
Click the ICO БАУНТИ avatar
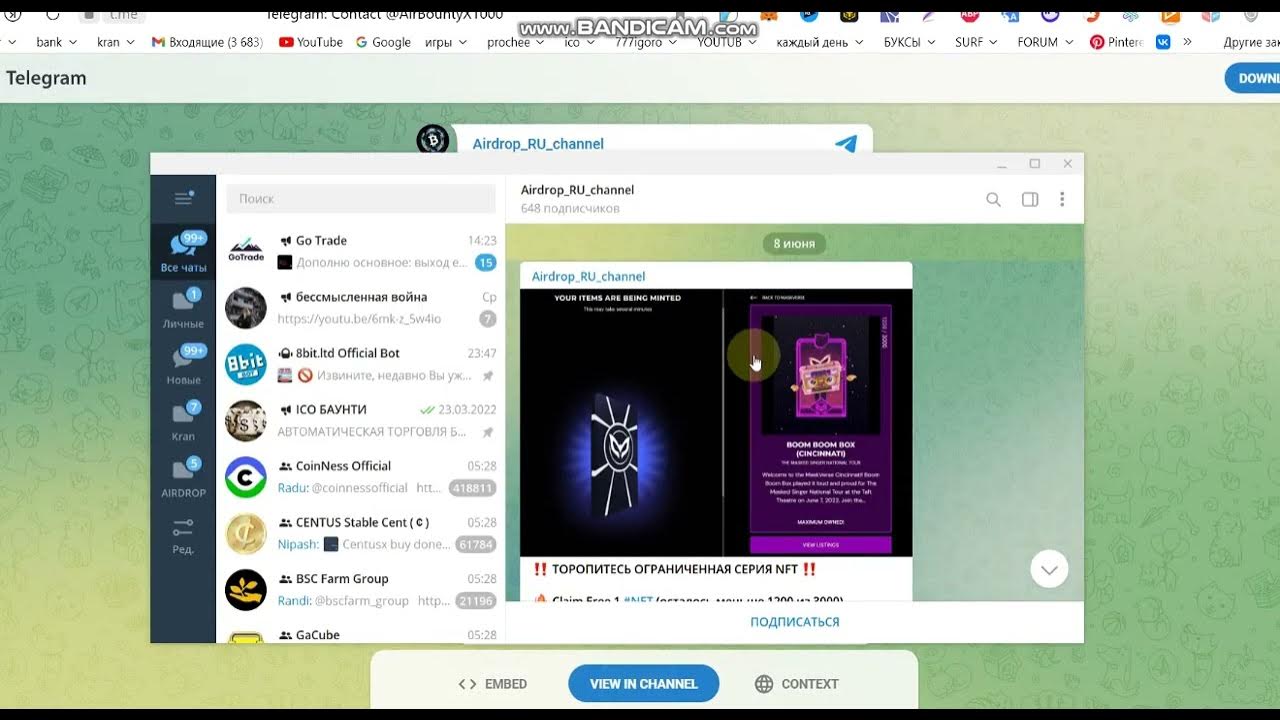point(246,420)
